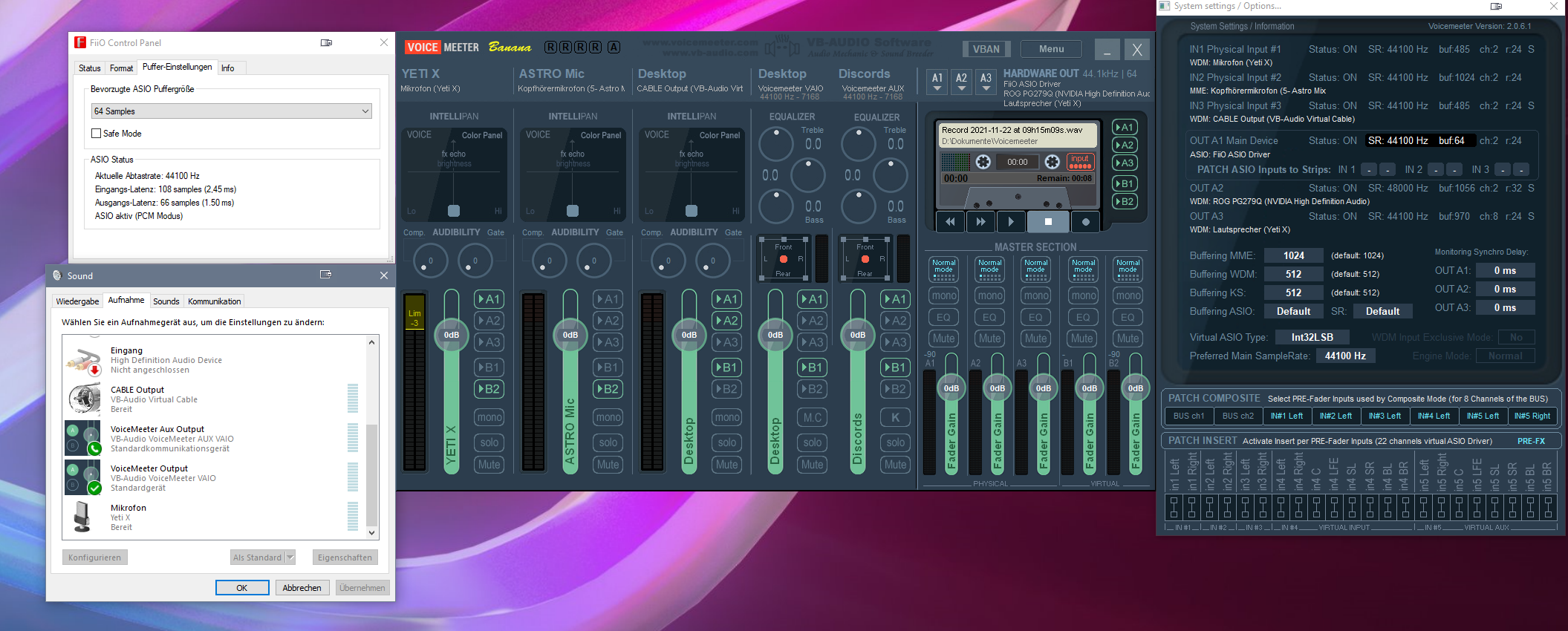Click the recorder's right cassette reel icon
The height and width of the screenshot is (631, 1568).
pyautogui.click(x=1052, y=162)
